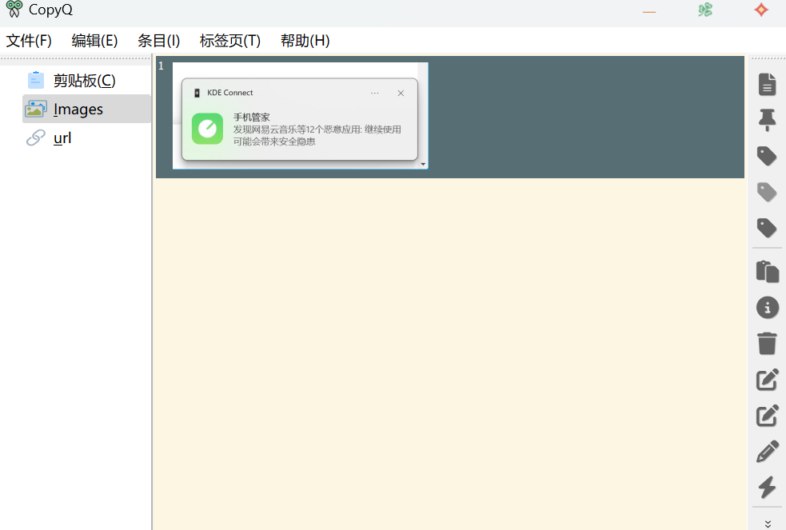This screenshot has width=786, height=530.
Task: Click the new item document icon
Action: point(767,84)
